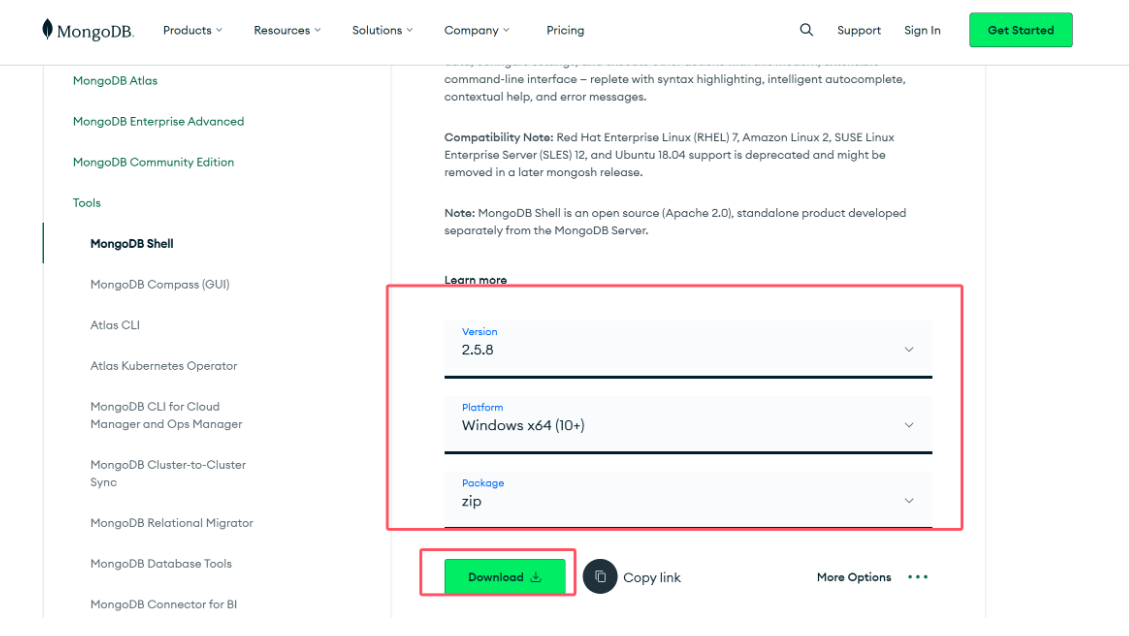1129x636 pixels.
Task: Open MongoDB Database Tools sidebar item
Action: coord(161,563)
